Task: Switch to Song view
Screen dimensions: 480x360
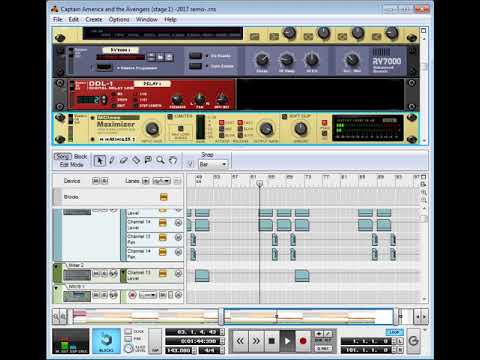Action: 63,156
